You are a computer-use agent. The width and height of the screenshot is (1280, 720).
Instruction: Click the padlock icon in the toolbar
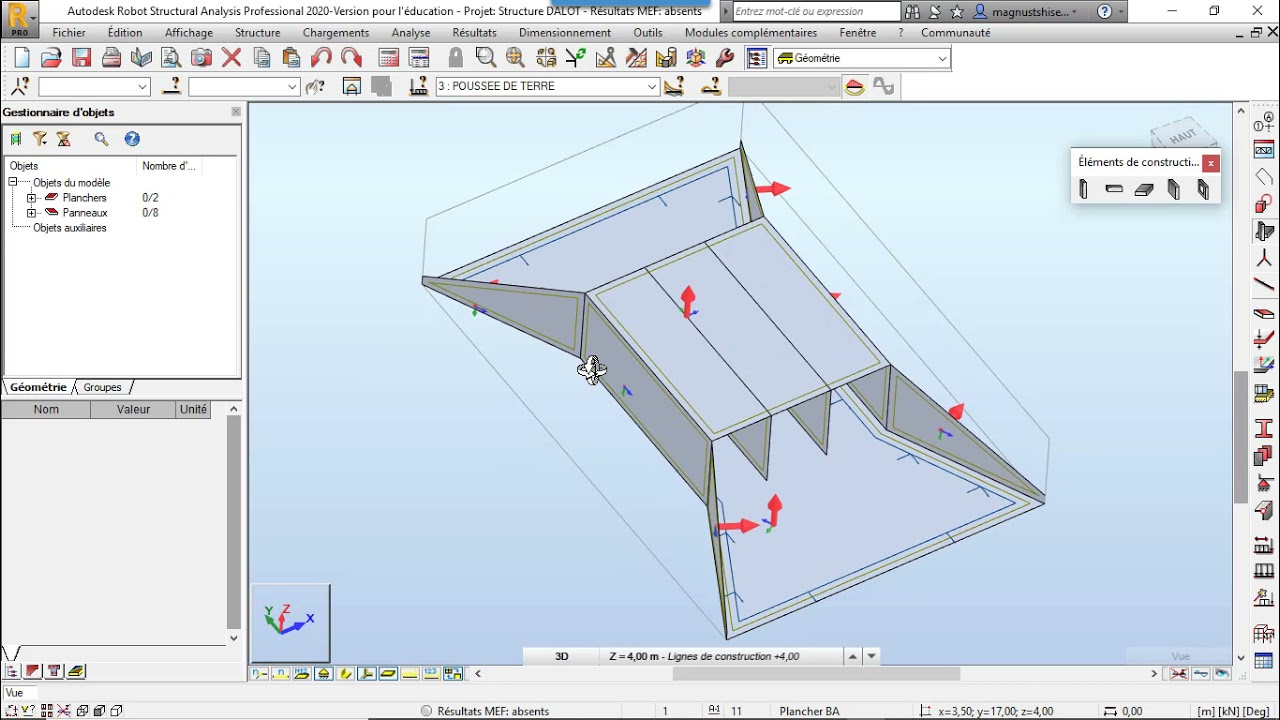tap(456, 58)
